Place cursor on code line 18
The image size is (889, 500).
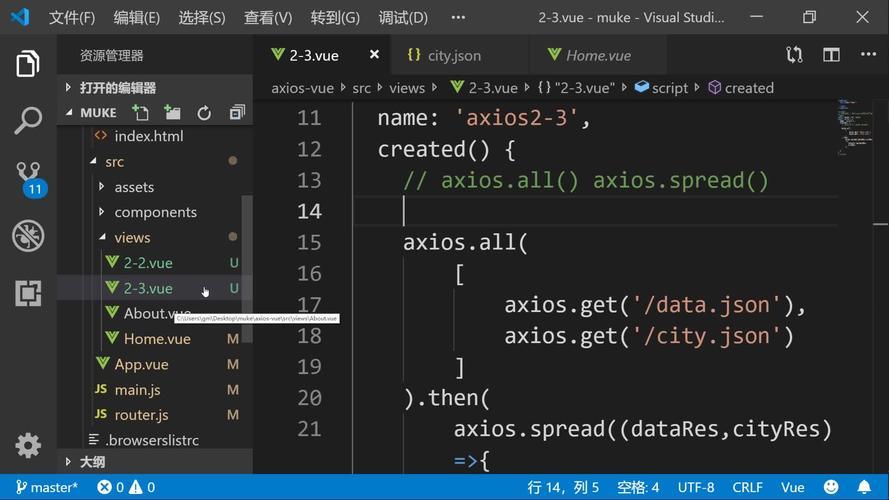(x=649, y=336)
